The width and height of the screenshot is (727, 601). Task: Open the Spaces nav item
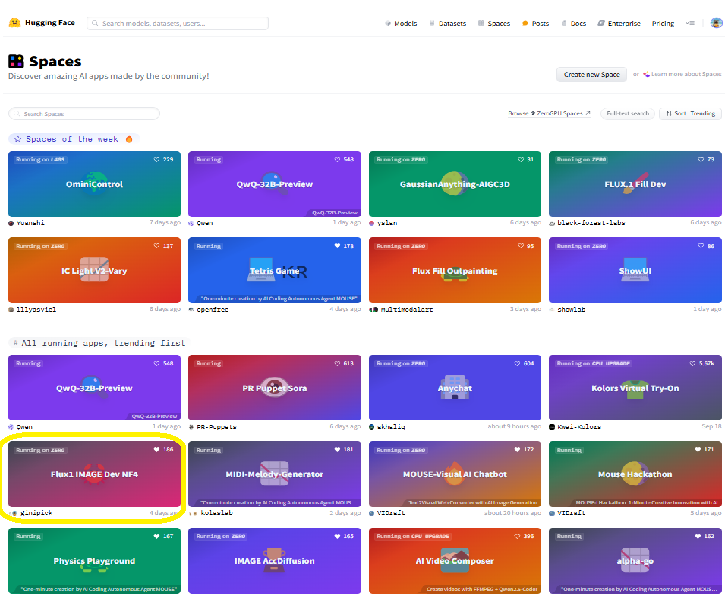coord(494,23)
